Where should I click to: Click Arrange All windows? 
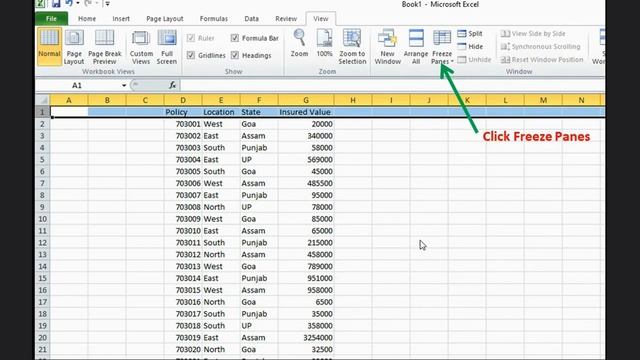(x=416, y=47)
